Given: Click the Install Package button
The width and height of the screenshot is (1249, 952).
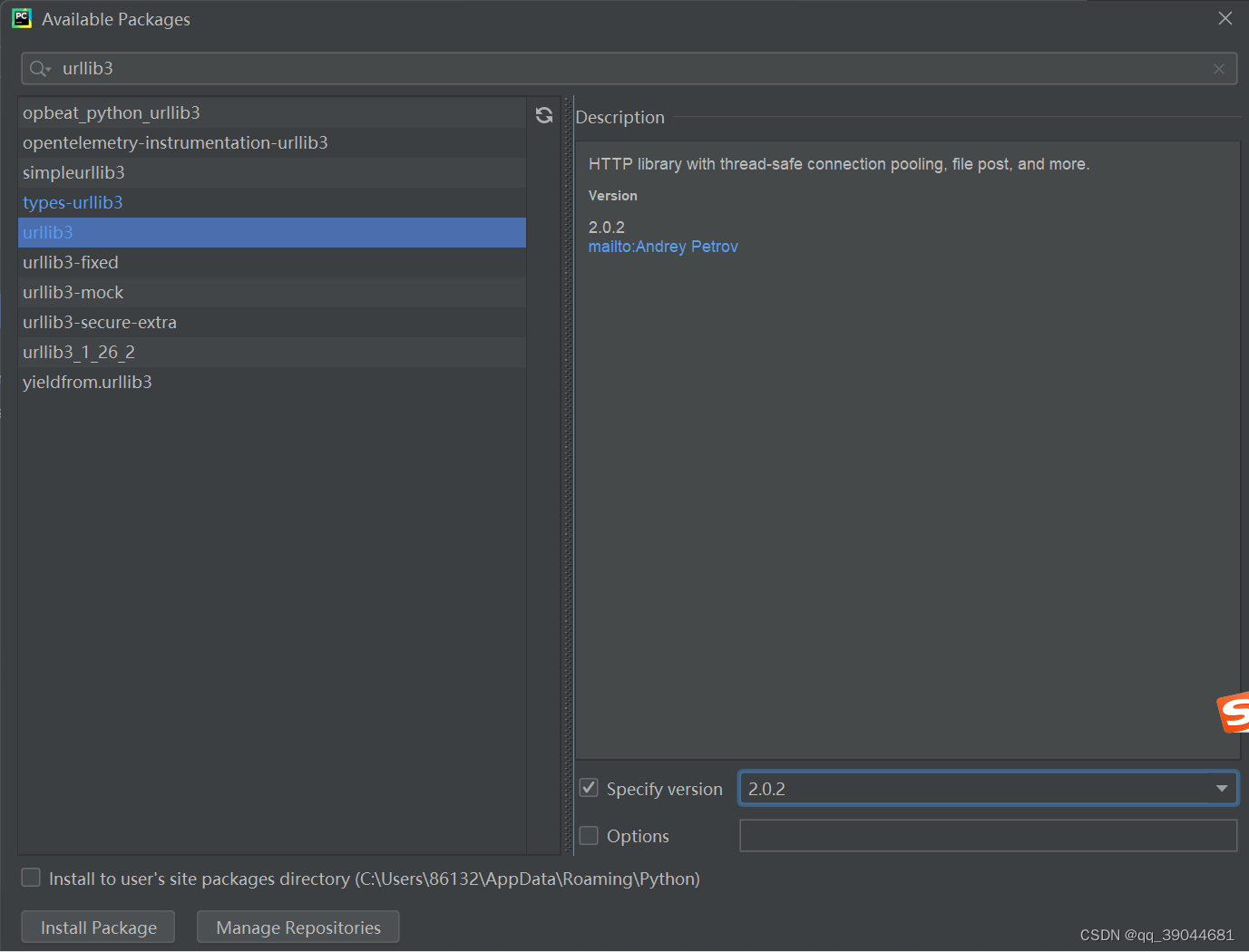Looking at the screenshot, I should click(x=97, y=927).
